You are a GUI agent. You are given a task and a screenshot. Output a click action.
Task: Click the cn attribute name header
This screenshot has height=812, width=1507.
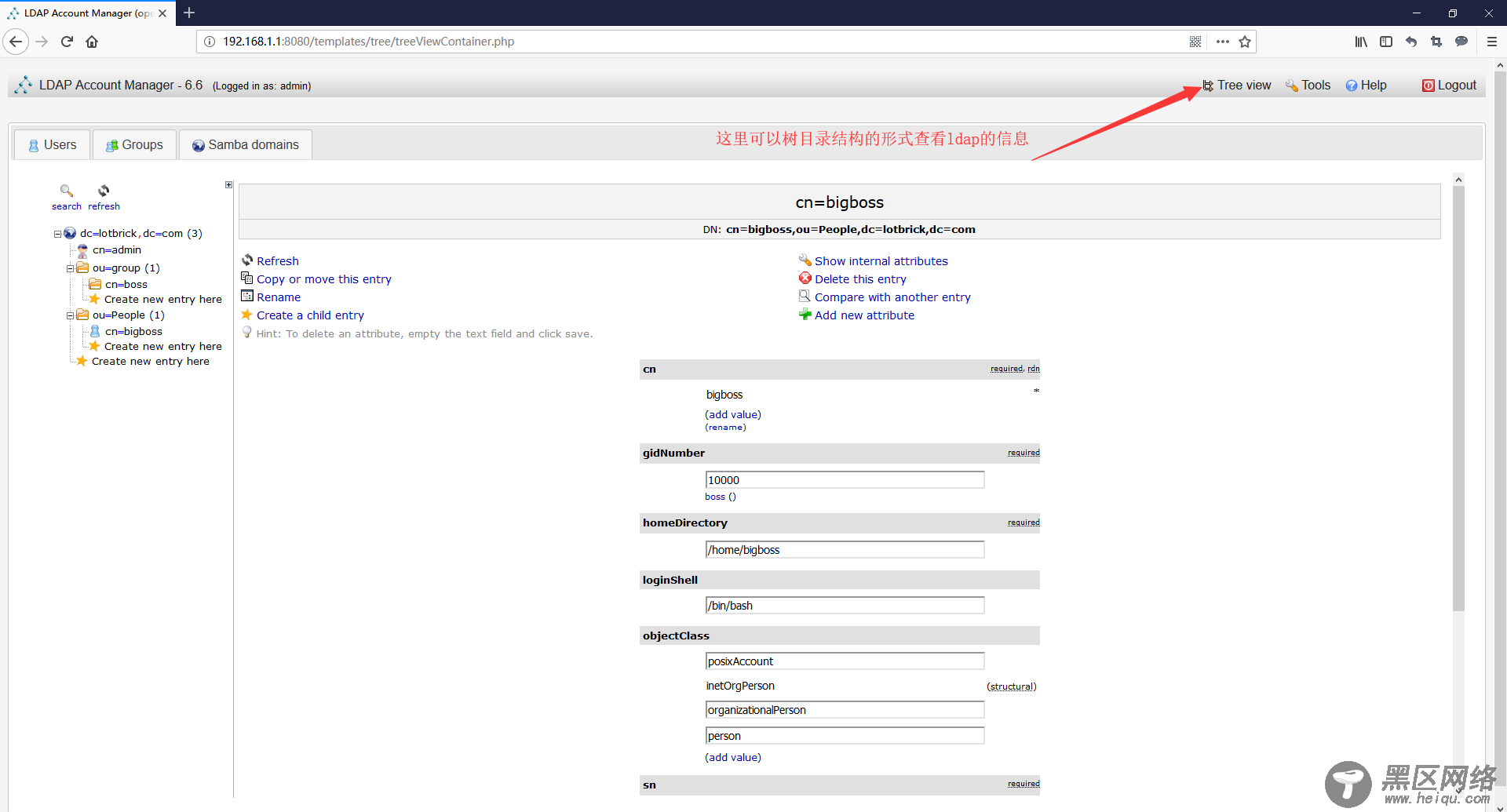point(649,370)
